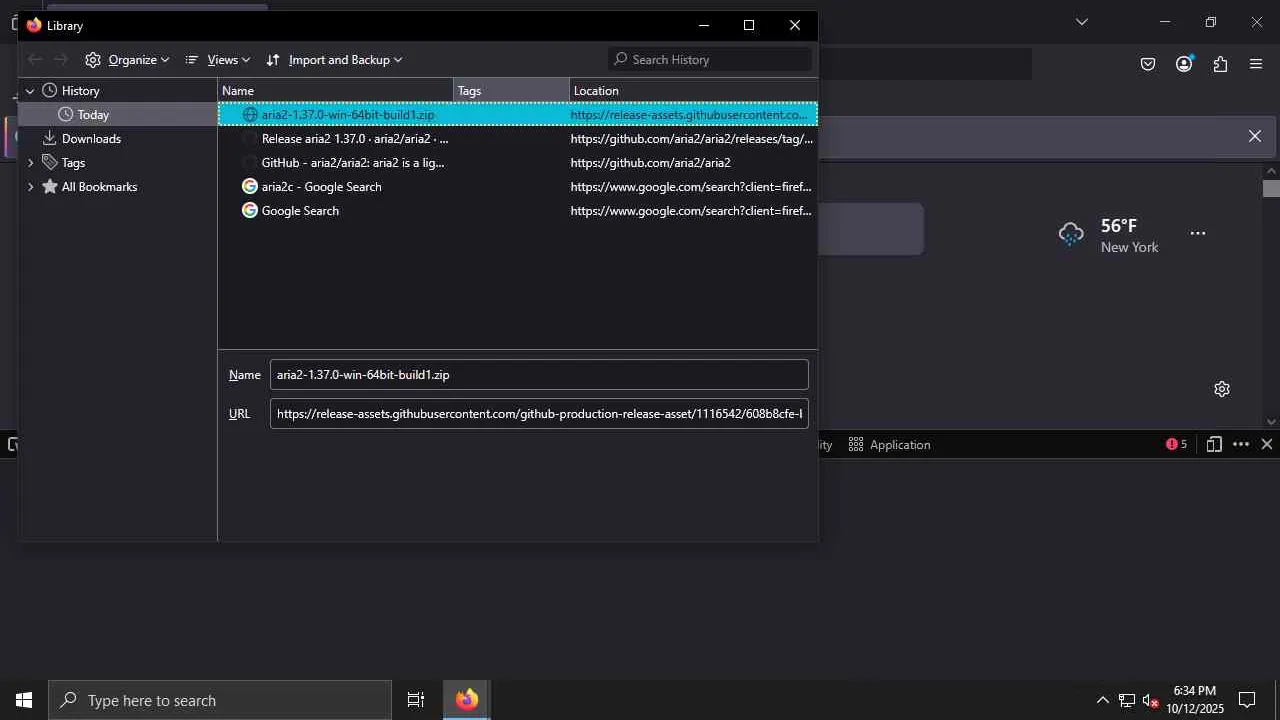Click the volume icon in system tray
This screenshot has width=1280, height=720.
click(1151, 700)
